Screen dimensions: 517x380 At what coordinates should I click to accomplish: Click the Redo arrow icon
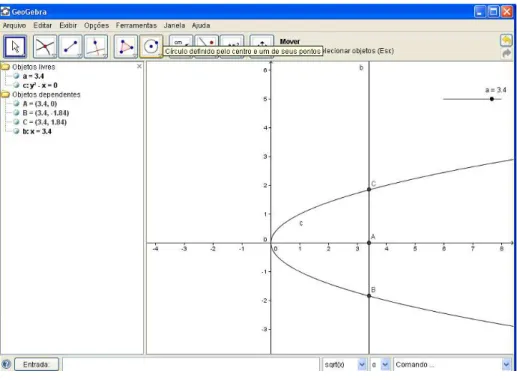tap(506, 53)
